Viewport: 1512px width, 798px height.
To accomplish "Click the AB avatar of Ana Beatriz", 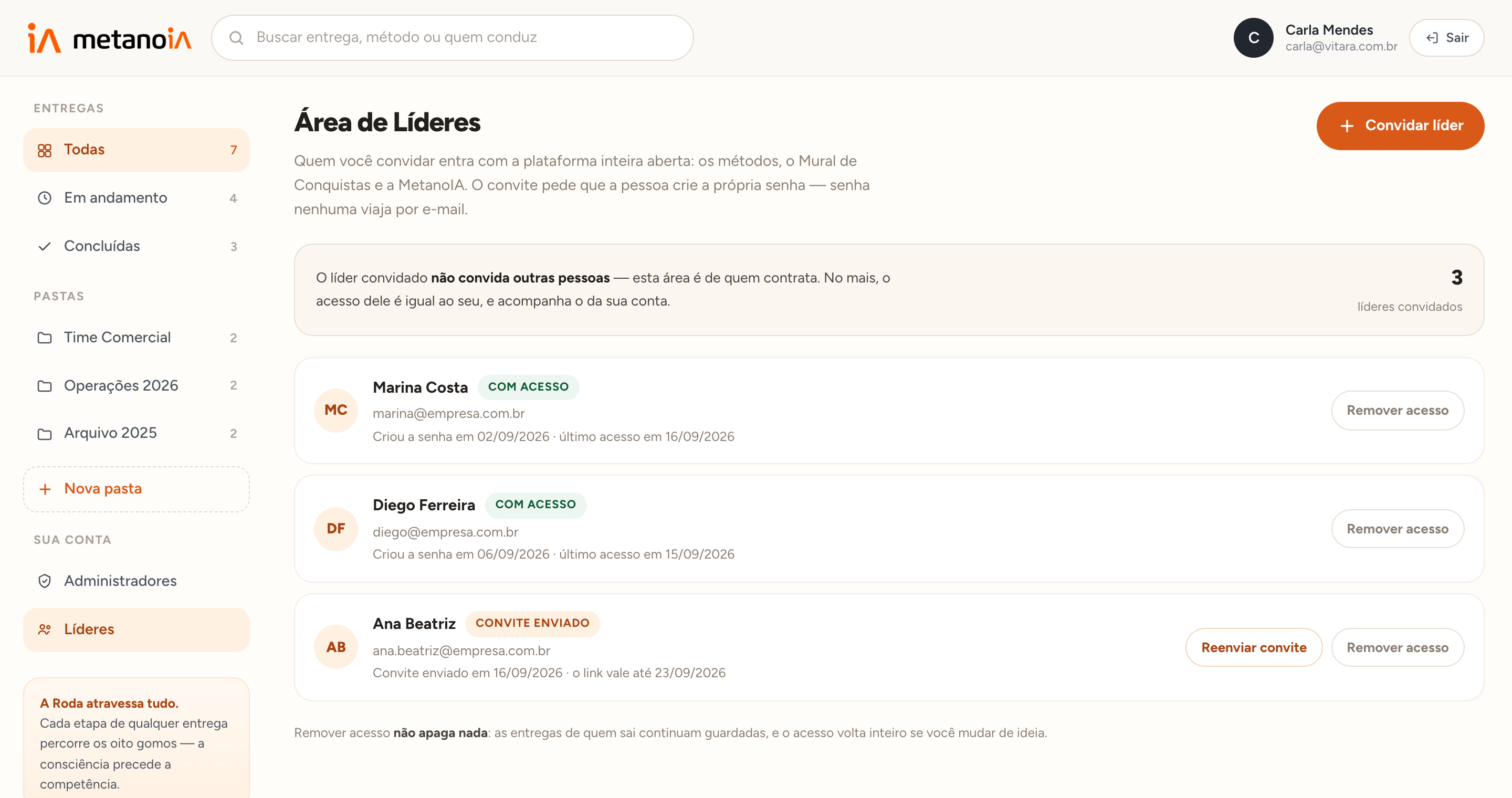I will (336, 647).
